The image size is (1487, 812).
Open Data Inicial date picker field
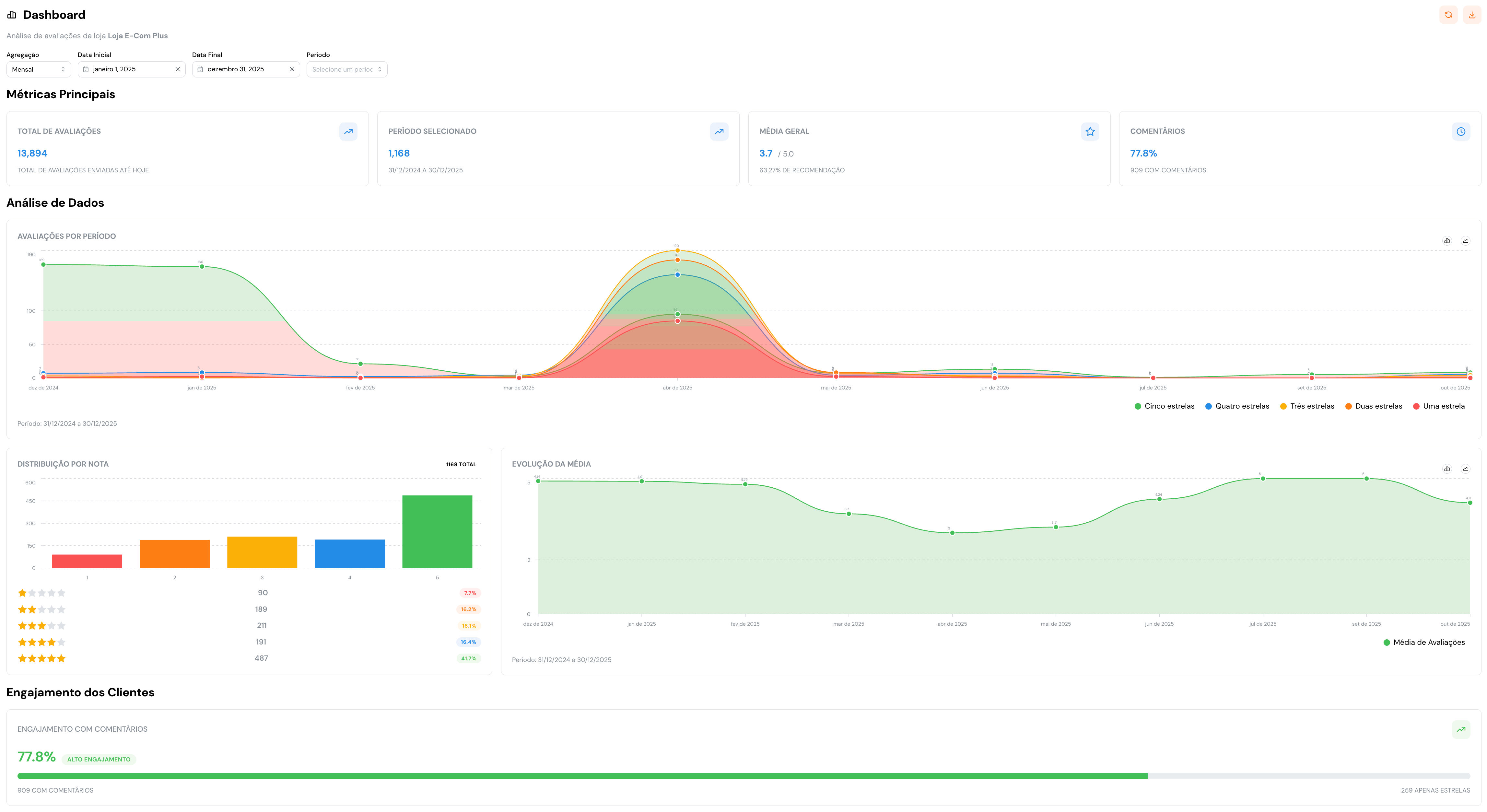click(127, 69)
